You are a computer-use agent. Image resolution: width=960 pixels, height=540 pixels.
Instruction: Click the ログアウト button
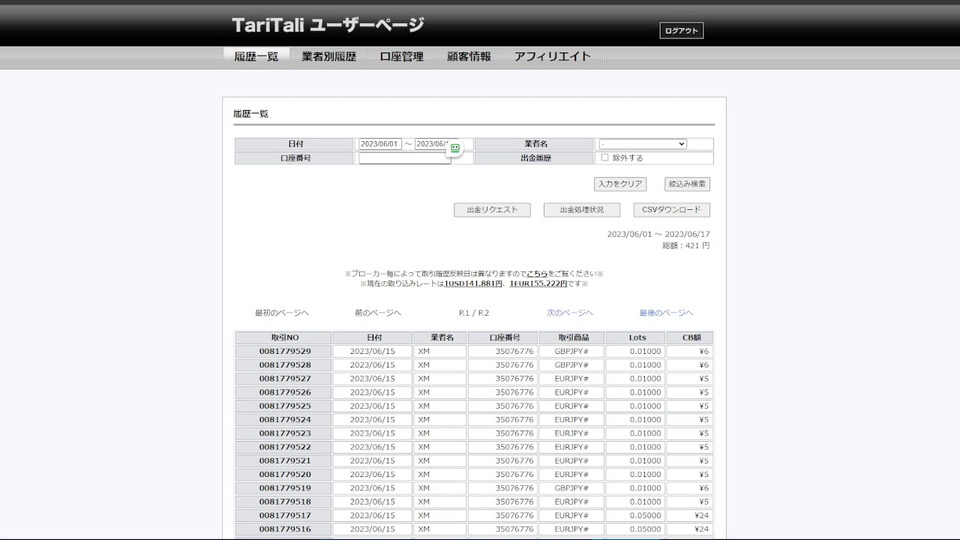coord(681,31)
